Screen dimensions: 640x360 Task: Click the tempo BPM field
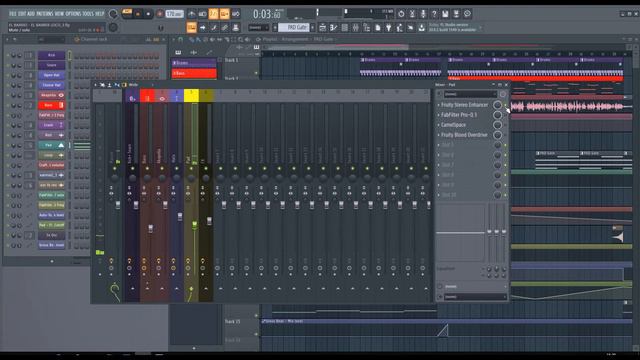point(174,14)
